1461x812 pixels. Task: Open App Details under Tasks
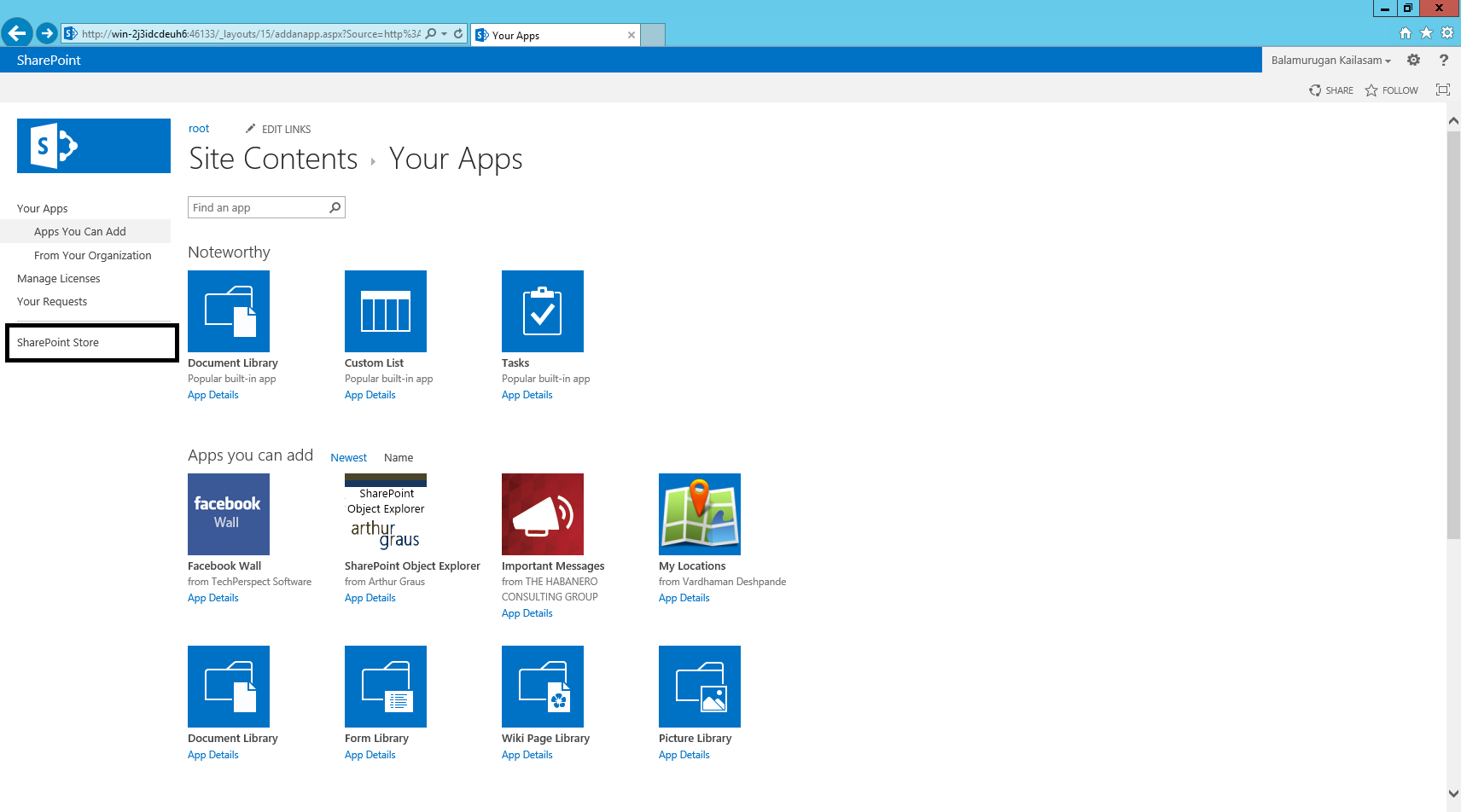527,395
